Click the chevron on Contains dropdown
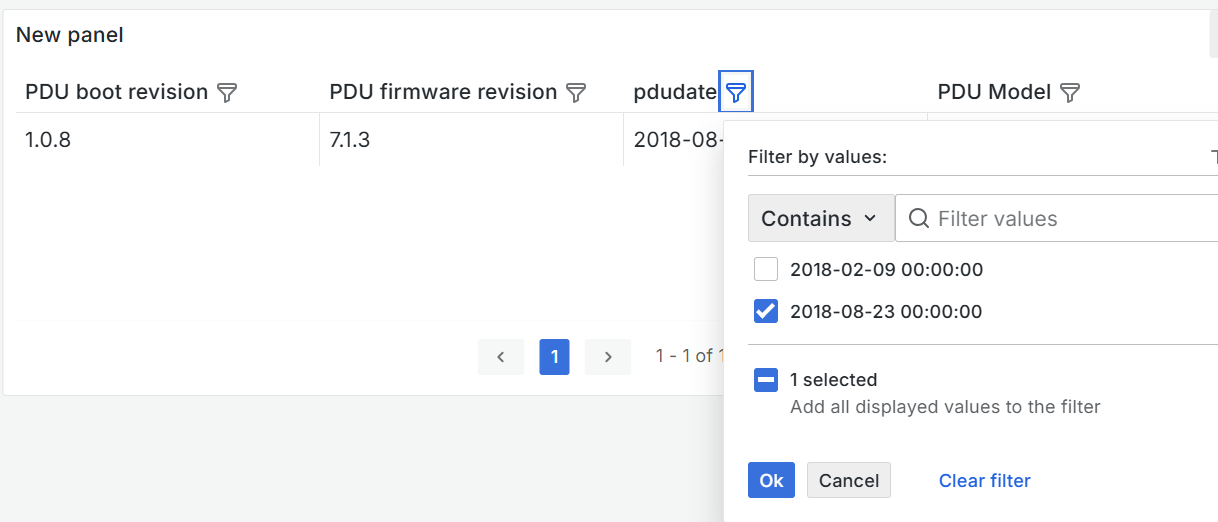 [869, 218]
